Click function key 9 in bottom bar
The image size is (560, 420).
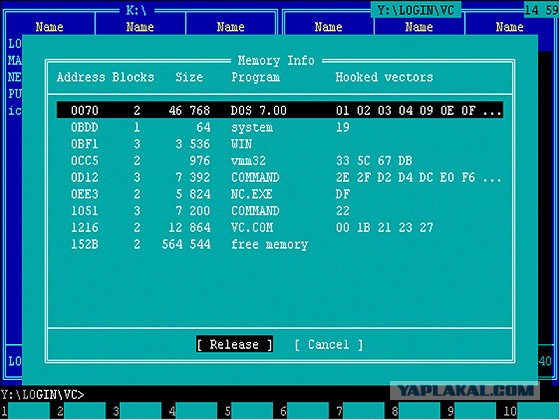pos(472,411)
